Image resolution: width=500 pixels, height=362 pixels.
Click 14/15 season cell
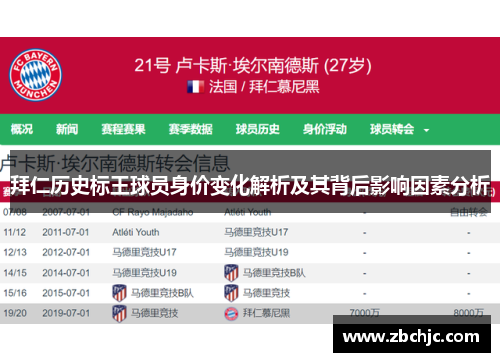15,273
